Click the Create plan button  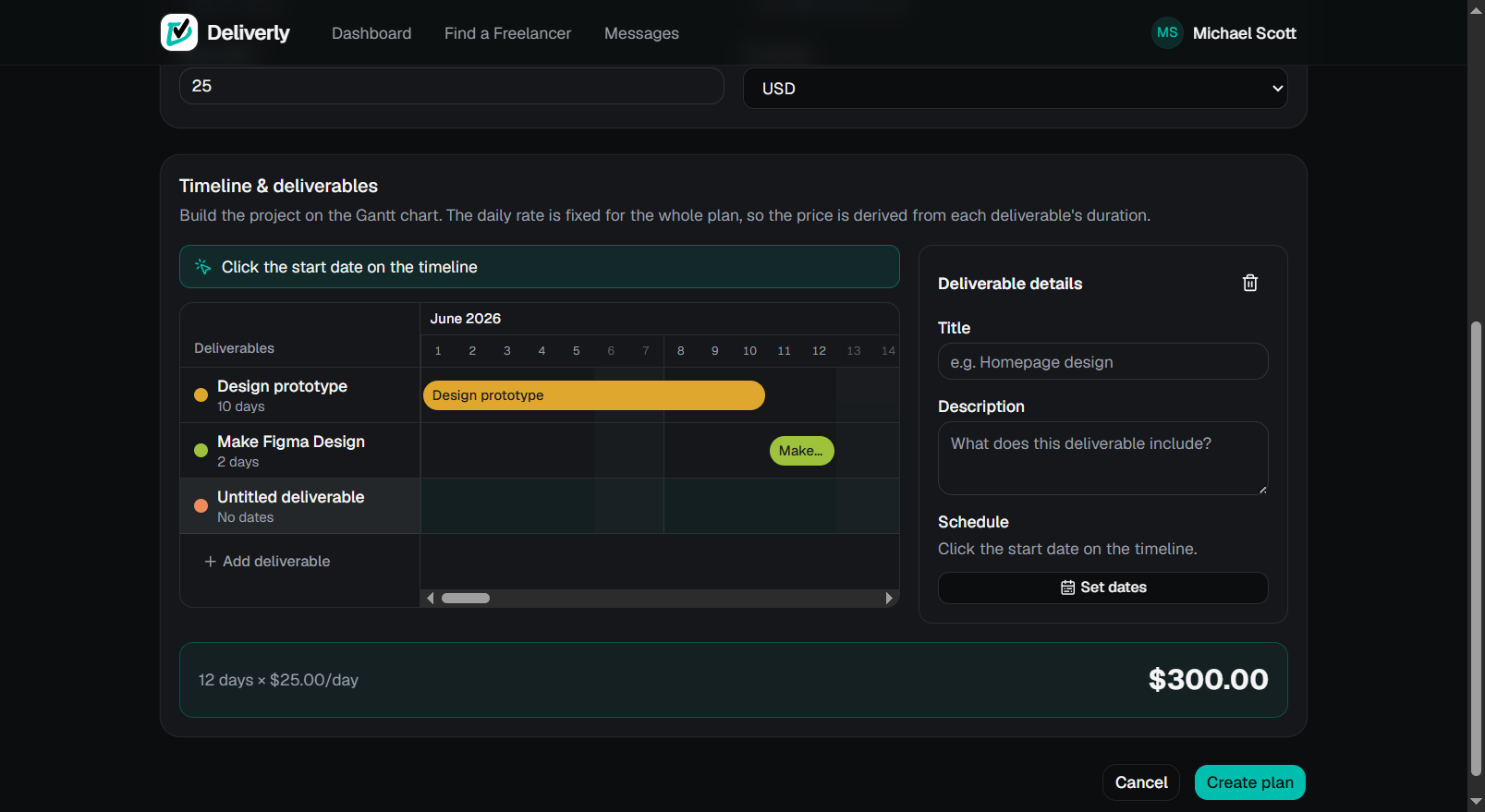click(1249, 782)
